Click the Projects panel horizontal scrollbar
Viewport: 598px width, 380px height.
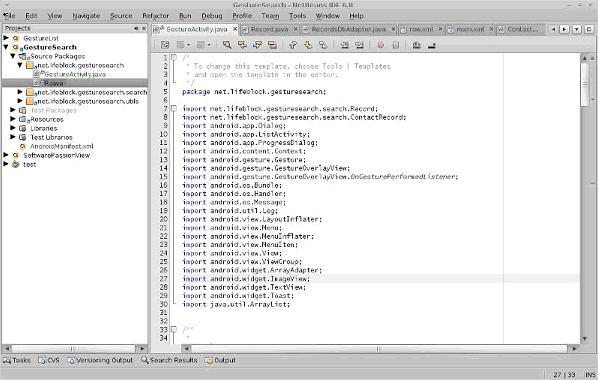(x=73, y=348)
